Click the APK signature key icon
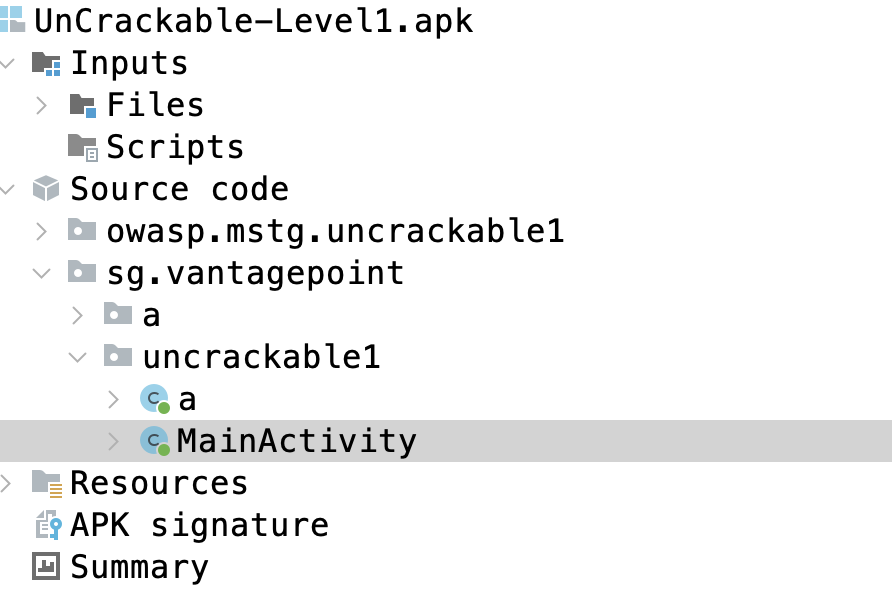The image size is (892, 604). tap(48, 524)
